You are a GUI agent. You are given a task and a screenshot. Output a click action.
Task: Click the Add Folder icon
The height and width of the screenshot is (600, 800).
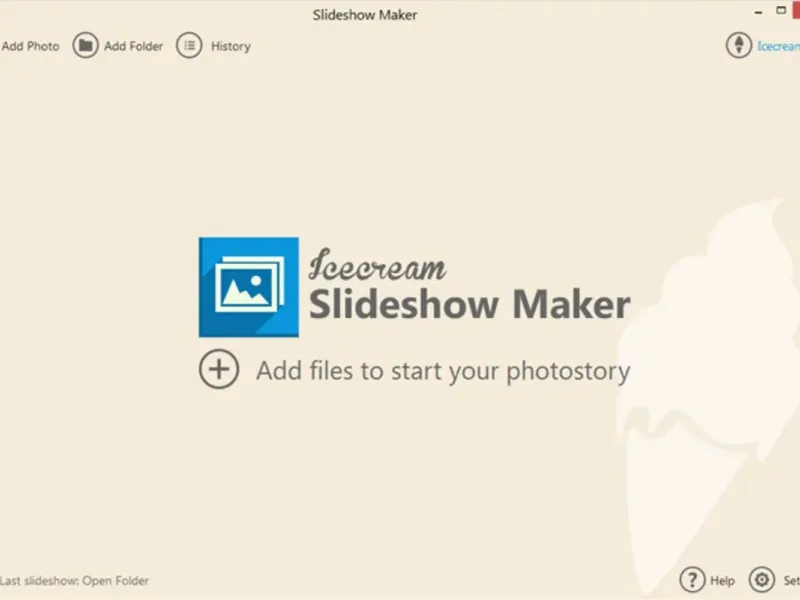[85, 46]
